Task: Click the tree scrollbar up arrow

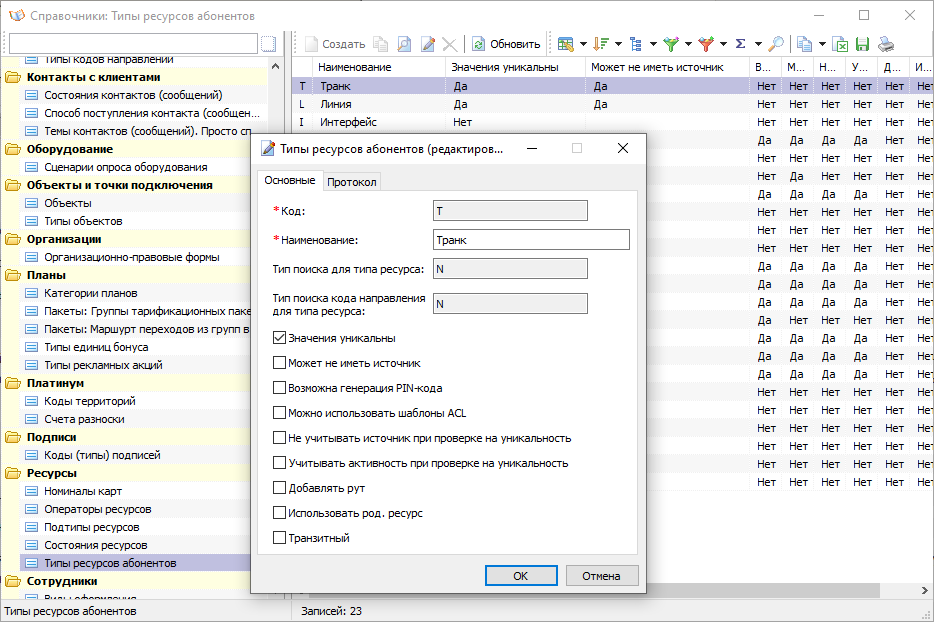Action: 275,66
